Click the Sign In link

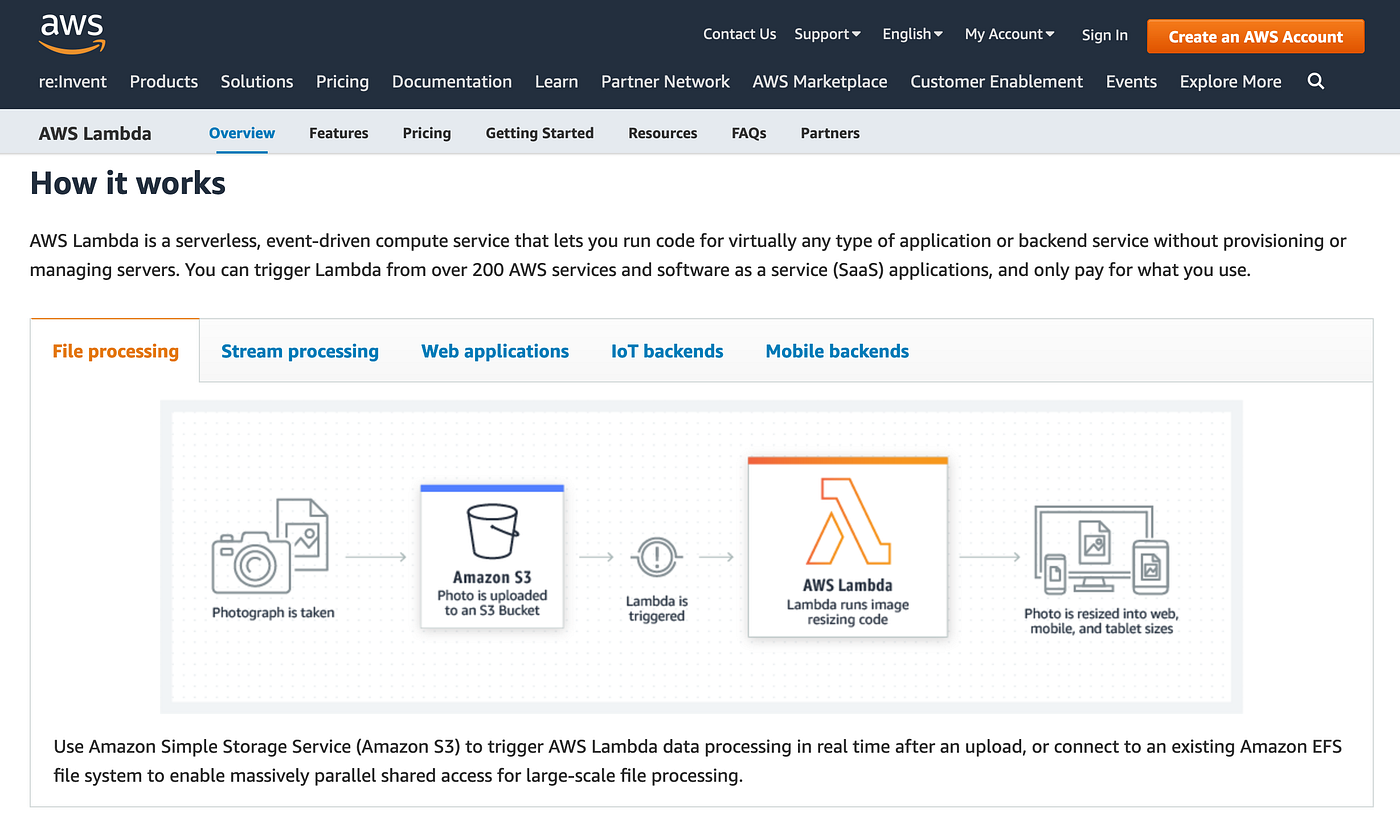coord(1104,35)
